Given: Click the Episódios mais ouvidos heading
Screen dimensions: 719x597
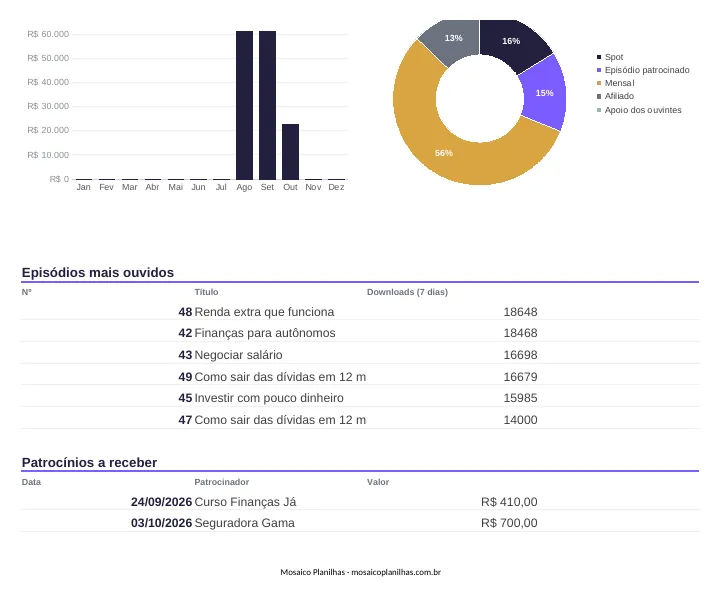Looking at the screenshot, I should coord(98,272).
